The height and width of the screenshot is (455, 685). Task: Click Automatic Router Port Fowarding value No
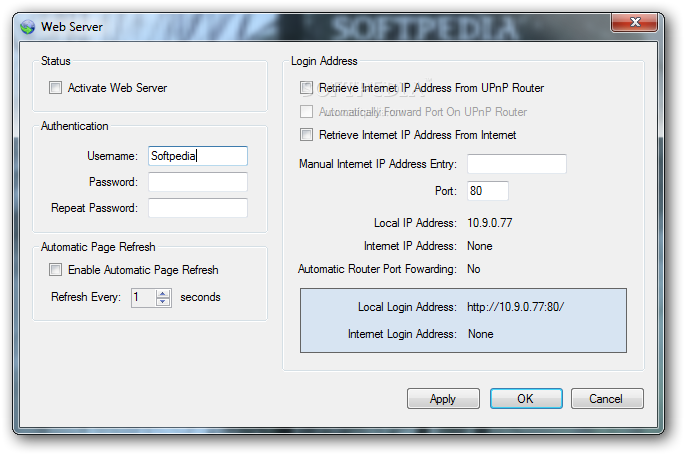[474, 269]
